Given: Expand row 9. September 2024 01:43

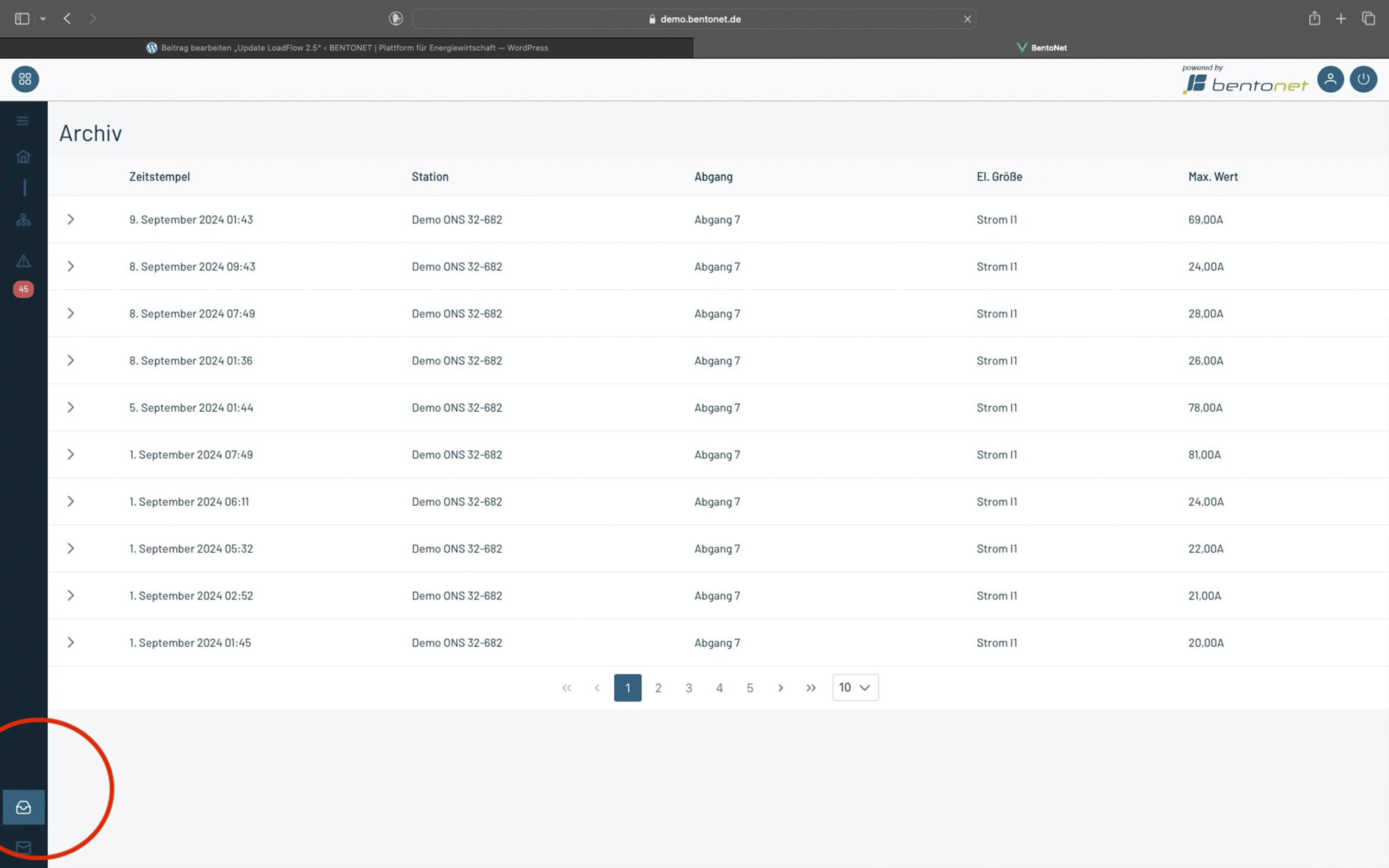Looking at the screenshot, I should point(71,219).
